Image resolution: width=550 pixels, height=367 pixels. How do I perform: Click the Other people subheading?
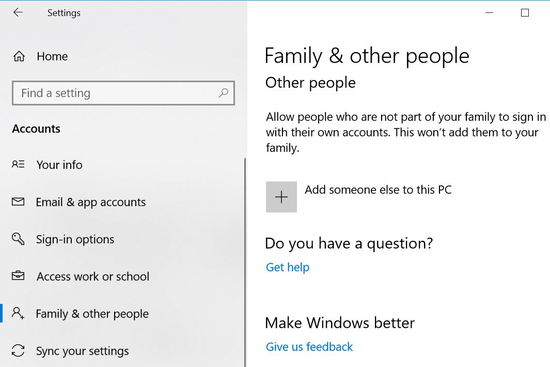click(x=310, y=83)
